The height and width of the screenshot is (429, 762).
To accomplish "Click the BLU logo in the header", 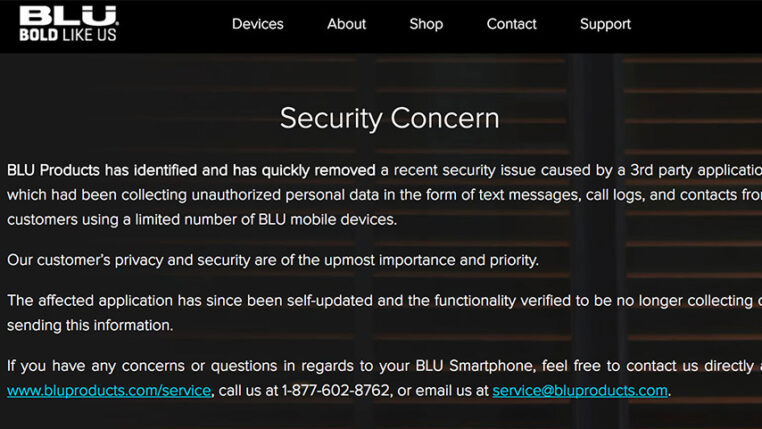I will click(x=68, y=16).
